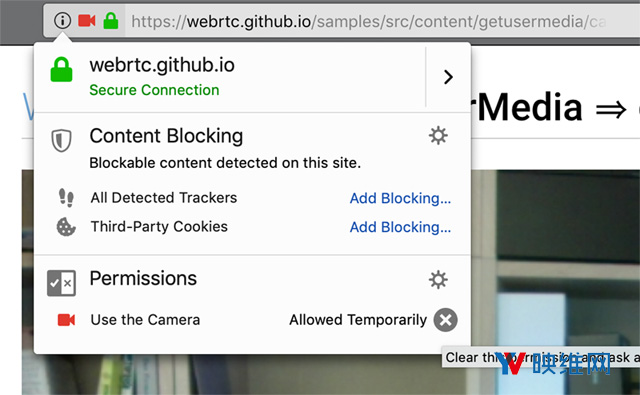Click the Permissions checkmark-and-x icon
The width and height of the screenshot is (640, 395).
(61, 283)
